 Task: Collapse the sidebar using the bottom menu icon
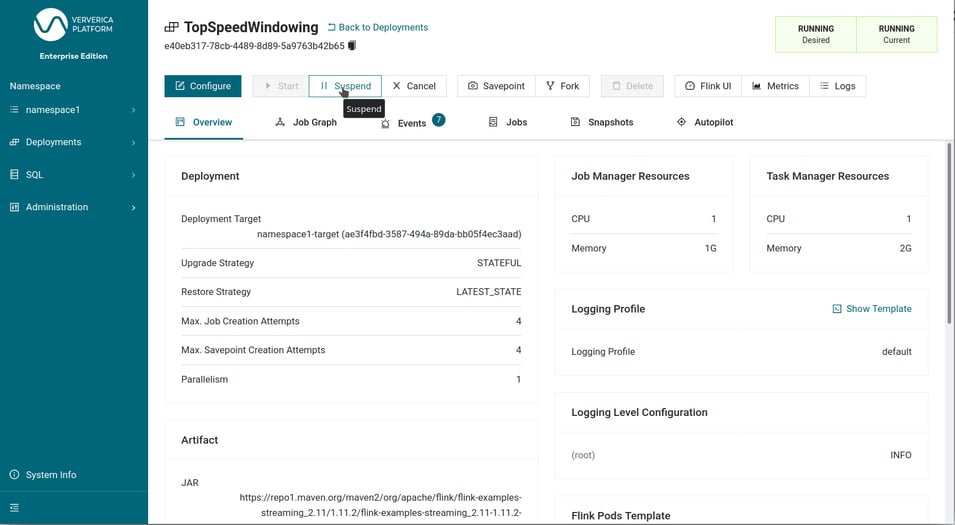coord(15,508)
